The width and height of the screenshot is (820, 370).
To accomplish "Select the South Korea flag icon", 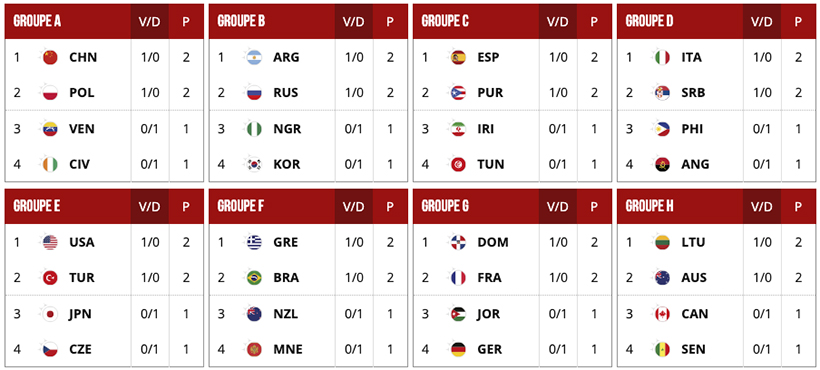I will [254, 165].
